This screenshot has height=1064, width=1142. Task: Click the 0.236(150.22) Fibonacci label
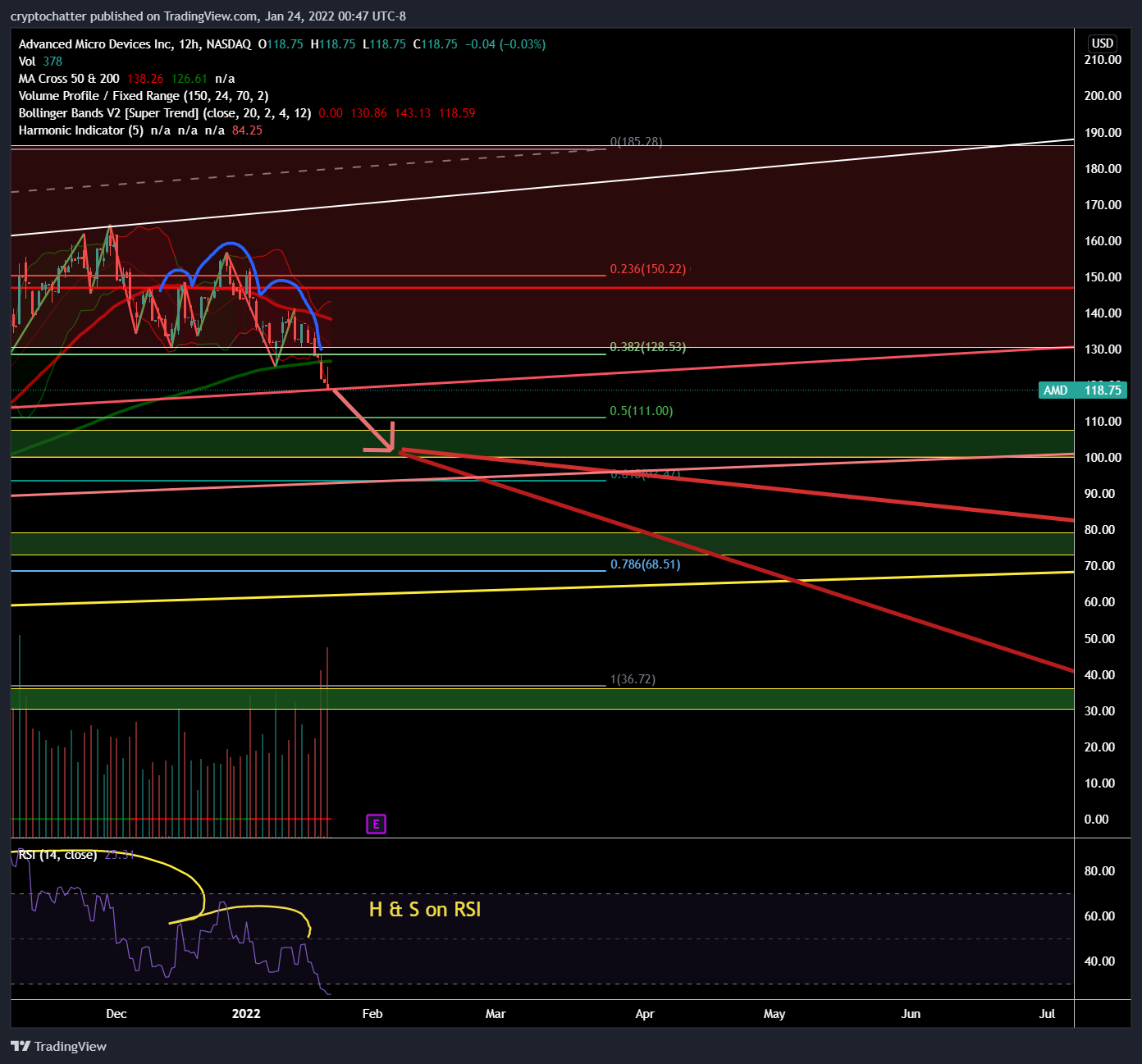648,269
